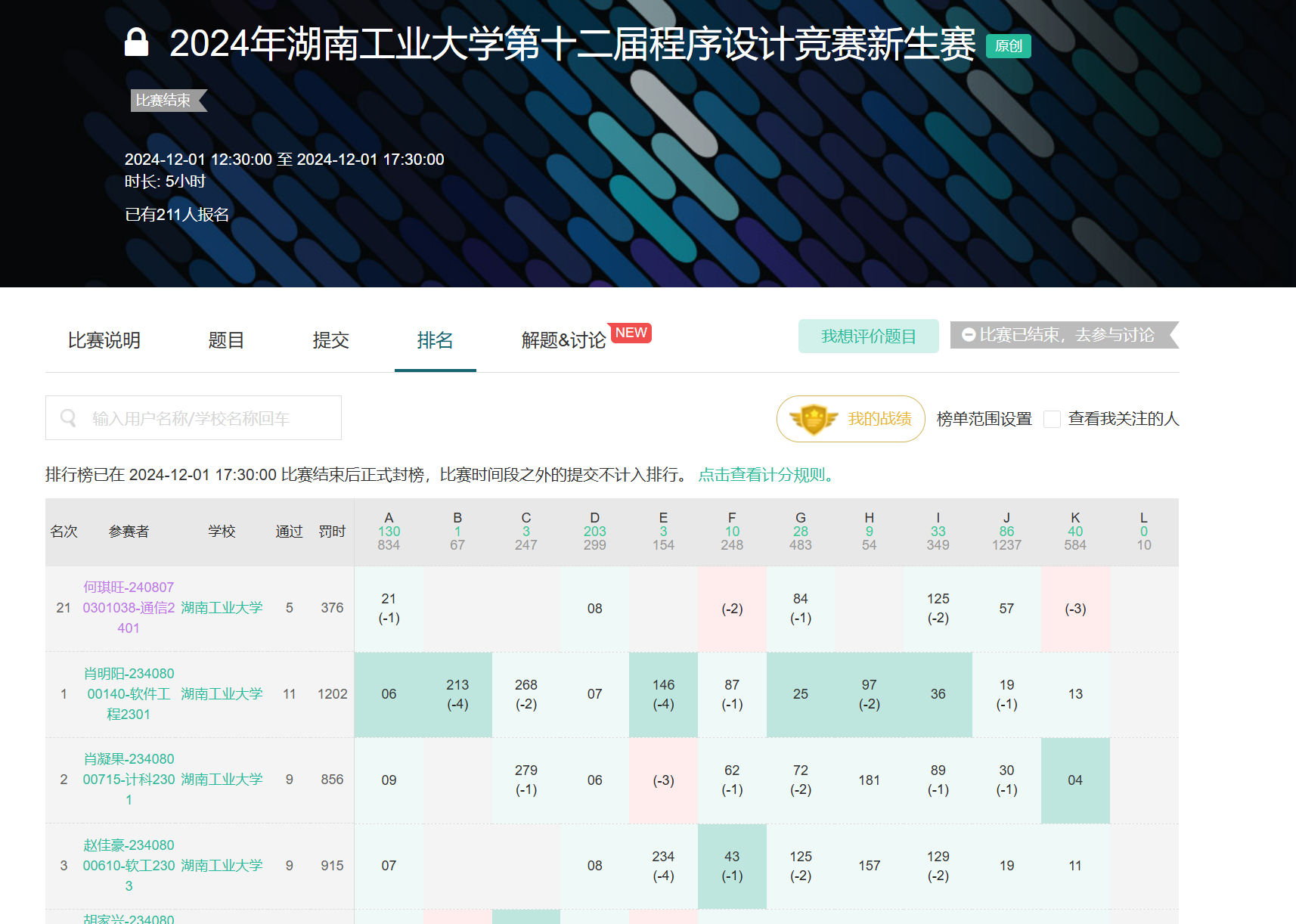This screenshot has width=1296, height=924.
Task: Click 湖南工业大学 in the rank 3 row
Action: 222,865
